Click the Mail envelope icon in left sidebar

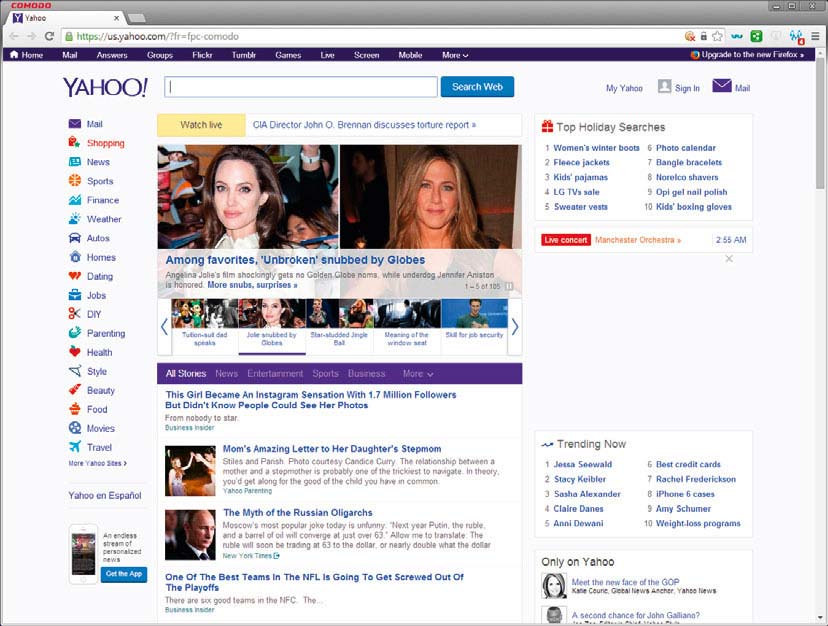[x=74, y=124]
